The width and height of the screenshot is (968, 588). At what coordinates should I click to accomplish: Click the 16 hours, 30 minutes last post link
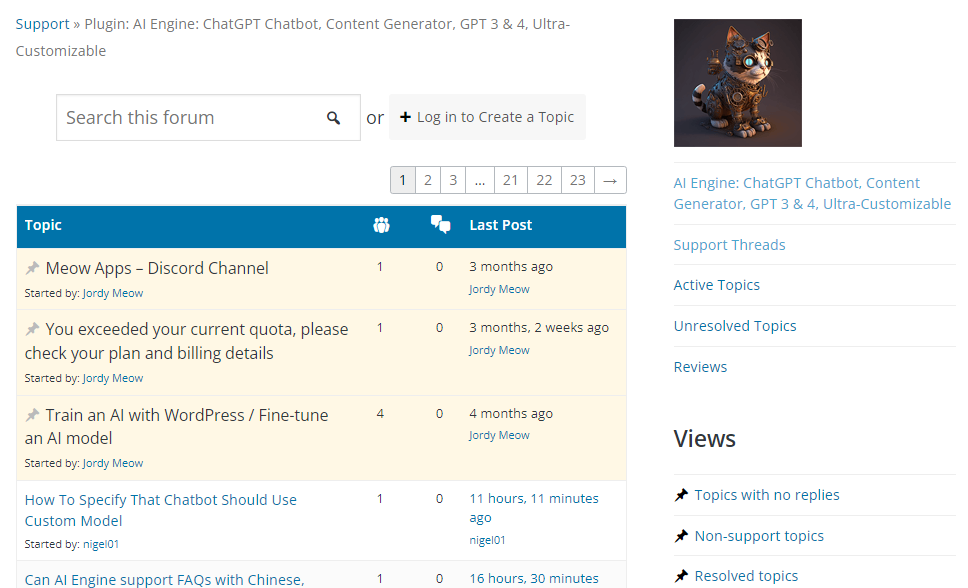(x=534, y=579)
